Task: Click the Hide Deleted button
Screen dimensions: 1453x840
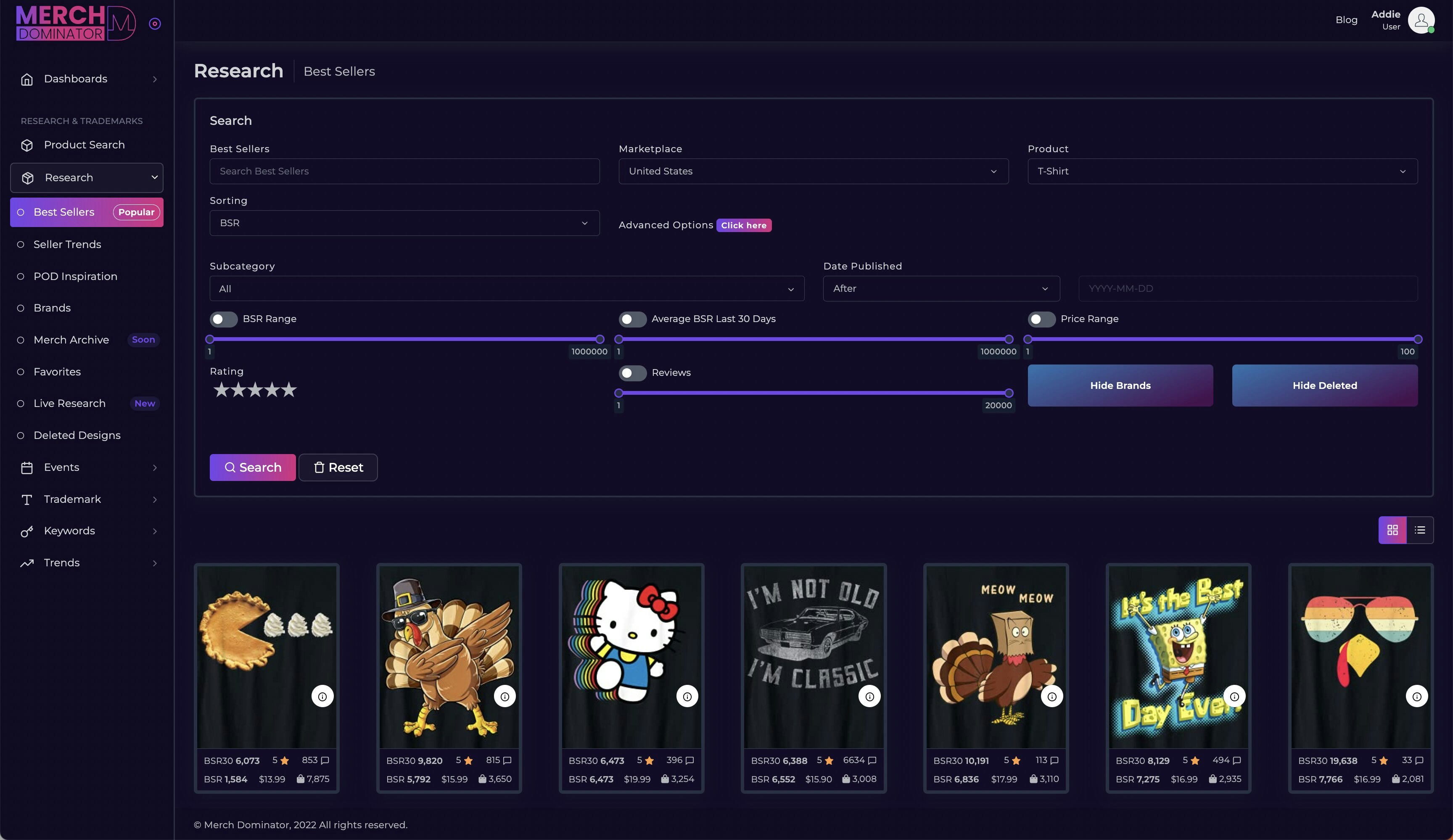Action: click(x=1324, y=386)
